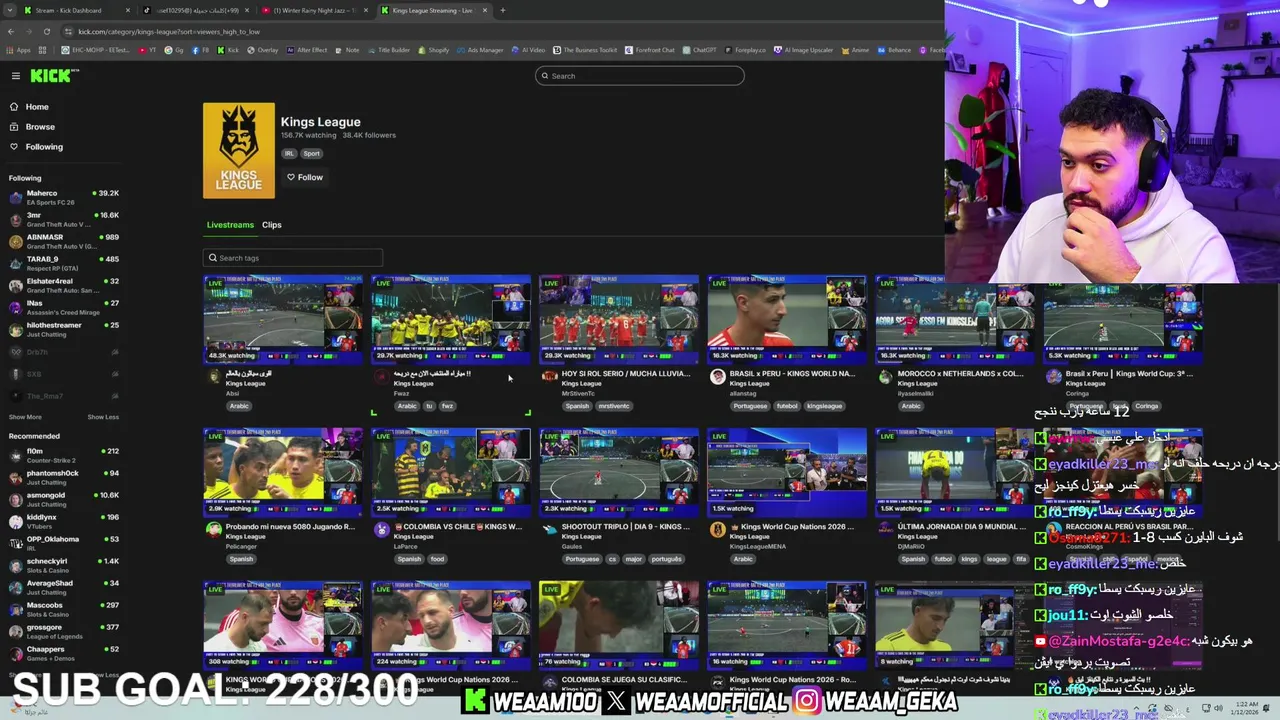Click the Kick search box

[640, 76]
